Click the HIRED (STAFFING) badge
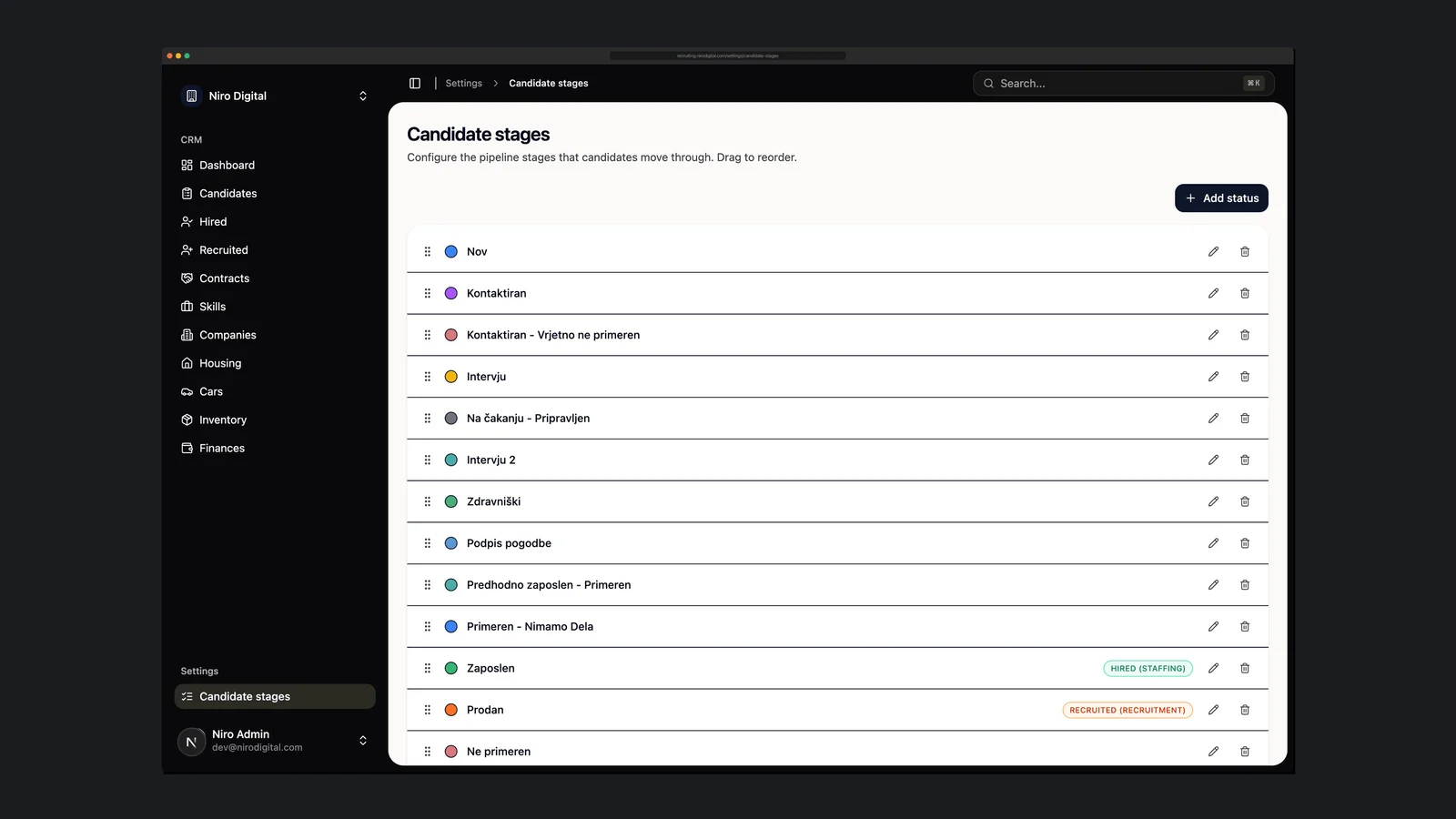This screenshot has width=1456, height=819. [x=1148, y=668]
